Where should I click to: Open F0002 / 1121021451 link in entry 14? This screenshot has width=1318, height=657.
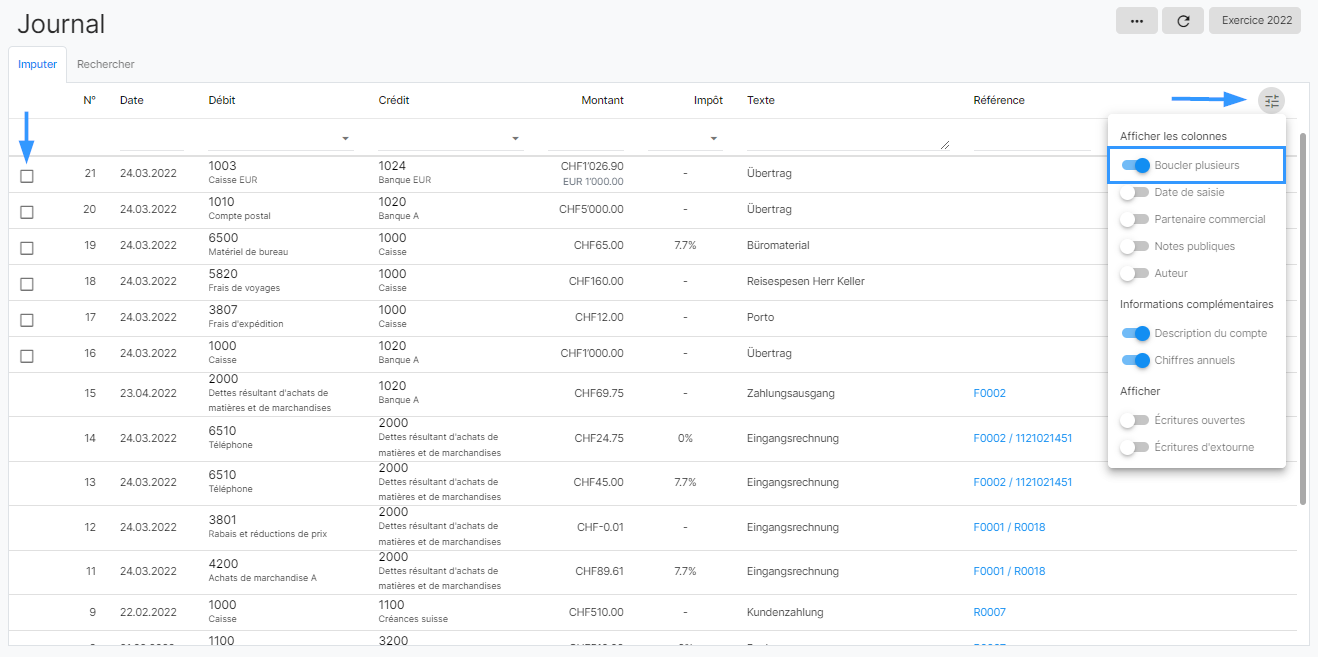pyautogui.click(x=1022, y=438)
